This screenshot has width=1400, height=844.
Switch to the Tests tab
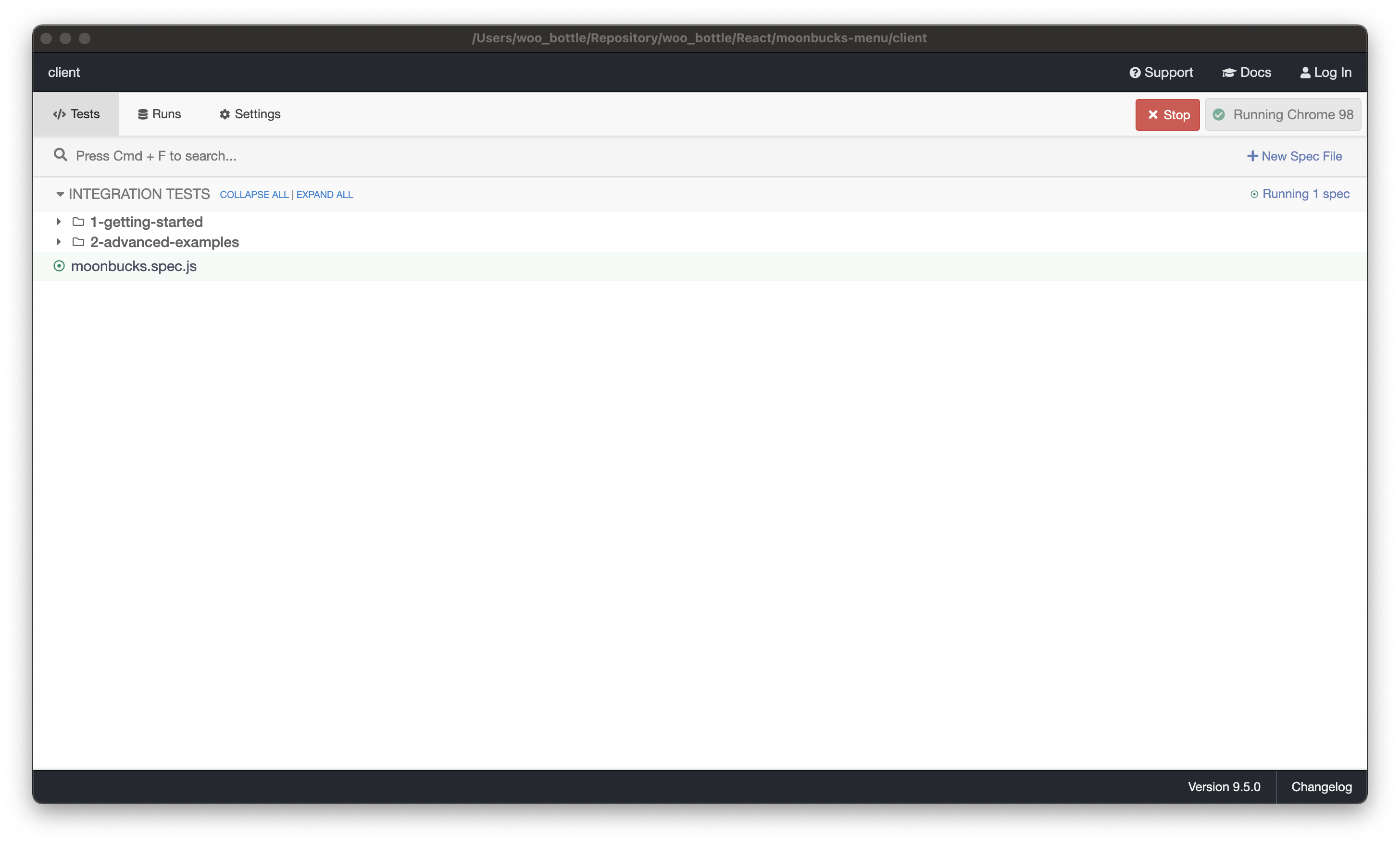point(76,114)
